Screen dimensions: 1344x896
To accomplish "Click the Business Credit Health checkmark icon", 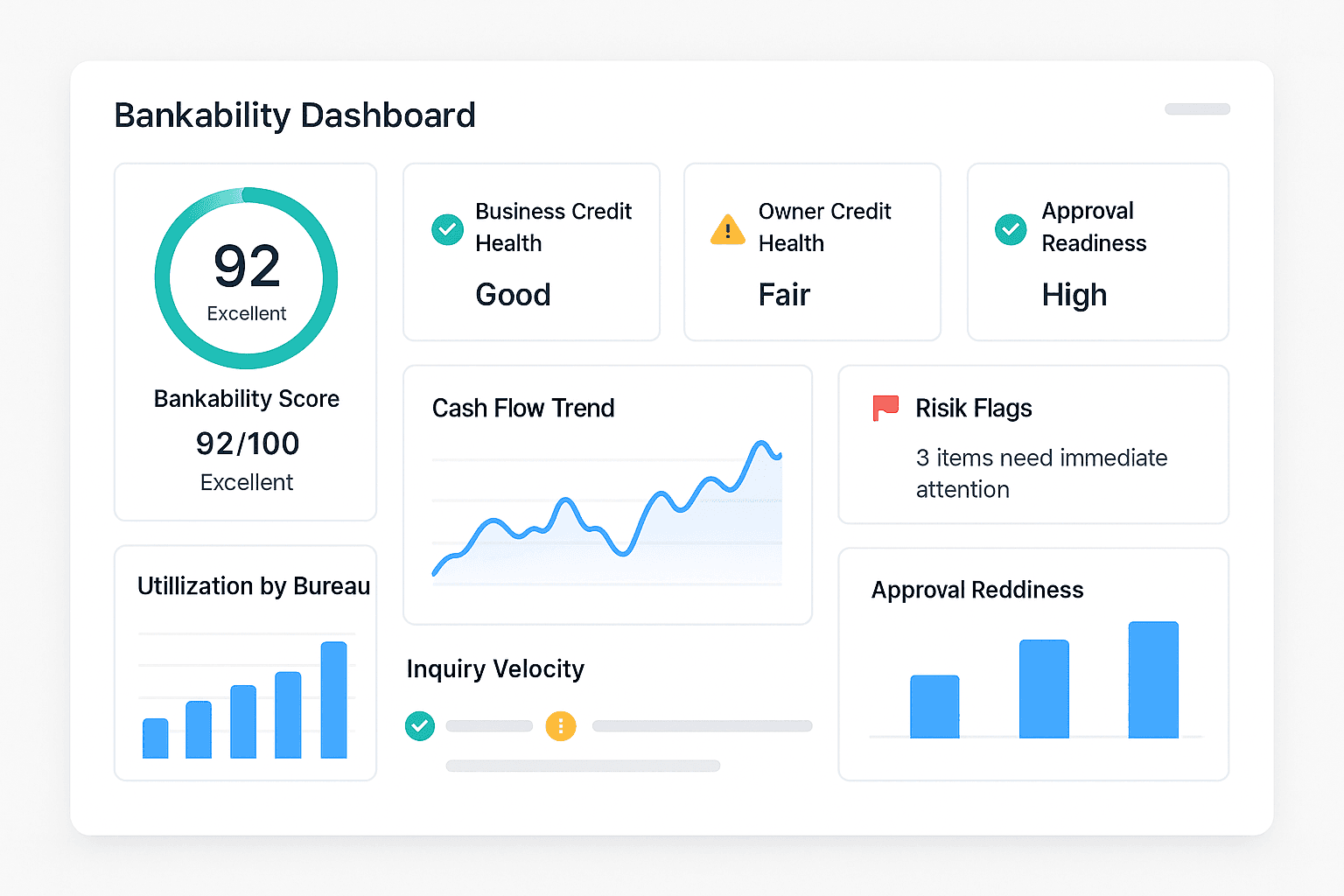I will [447, 229].
